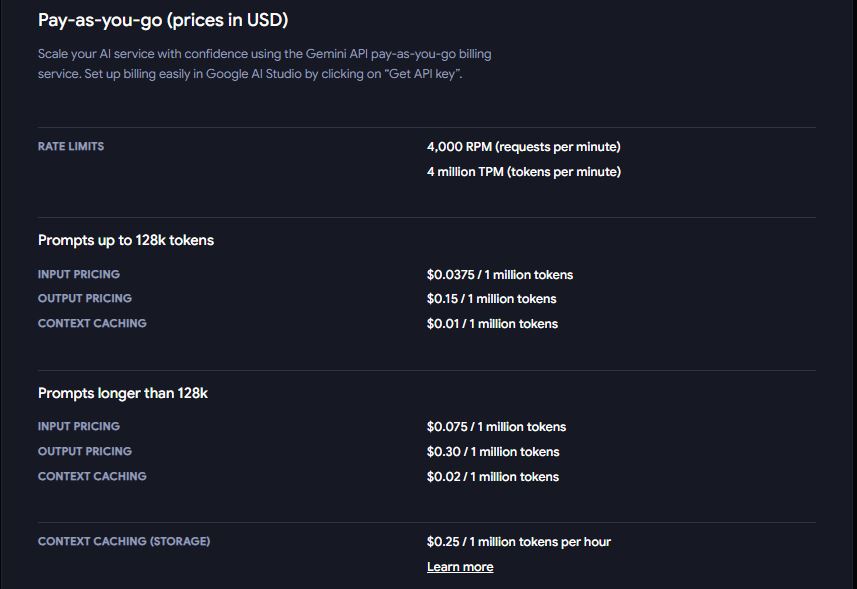Select the CONTEXT CACHING (STORAGE) label
The width and height of the screenshot is (857, 589).
click(124, 541)
